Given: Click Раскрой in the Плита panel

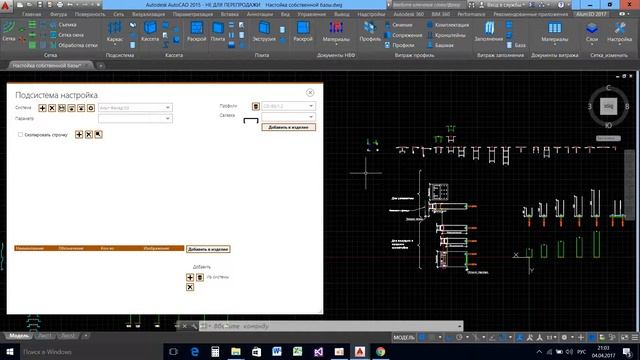Looking at the screenshot, I should pos(303,31).
